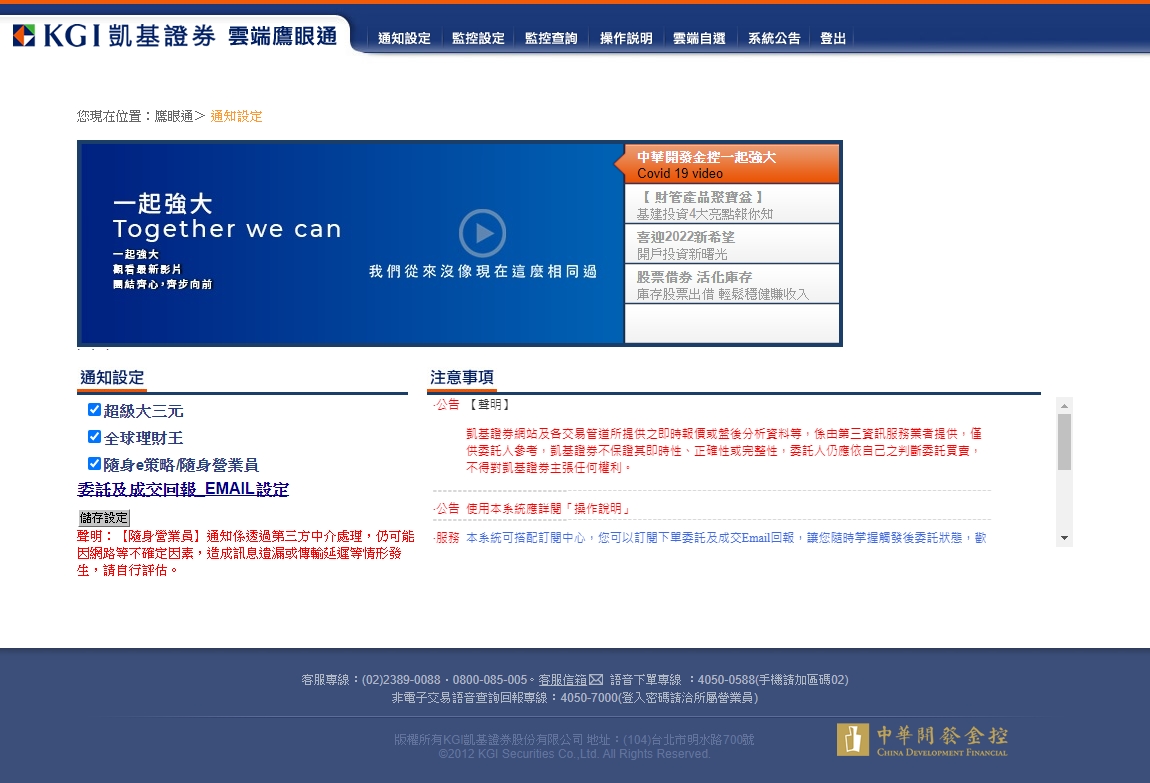Click the 注意事項 scroll up arrow
This screenshot has width=1150, height=783.
1064,405
